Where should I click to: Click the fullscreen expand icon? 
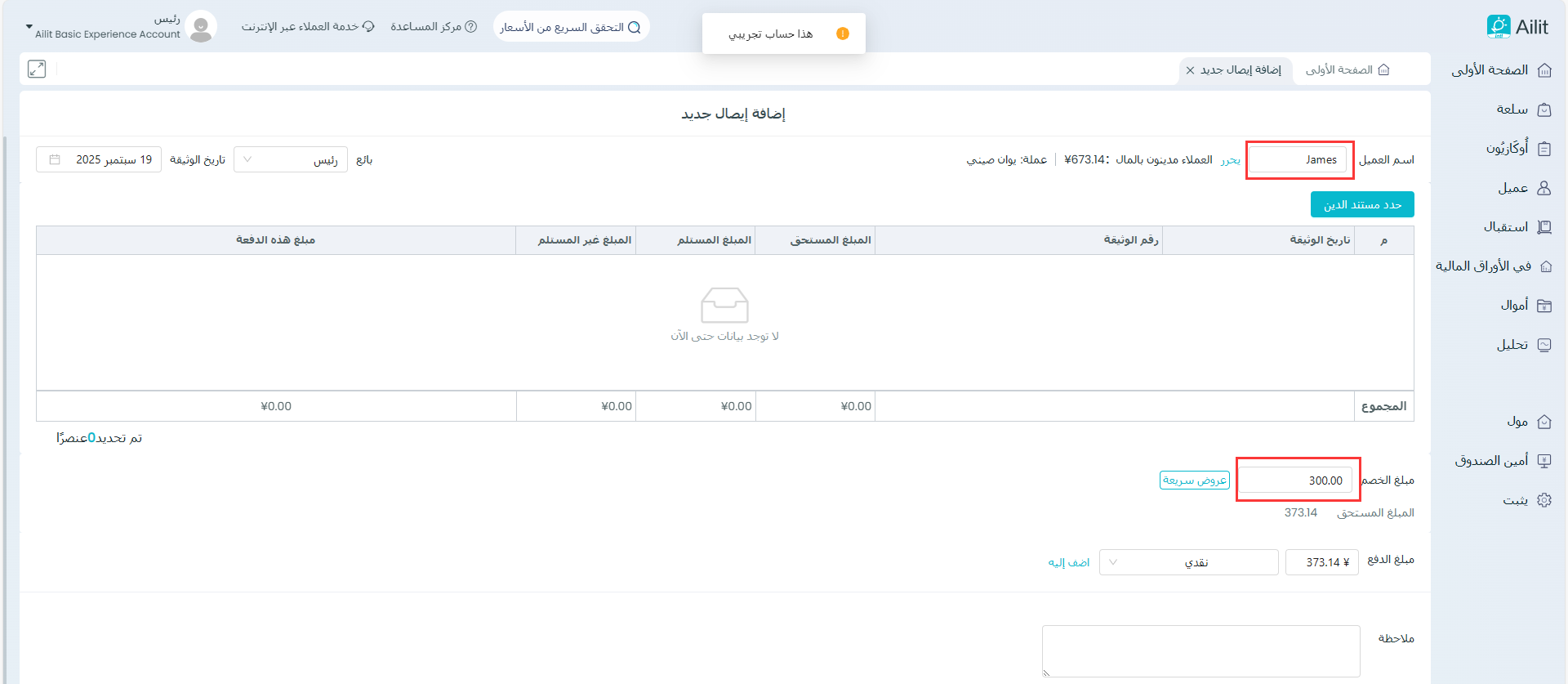tap(37, 69)
